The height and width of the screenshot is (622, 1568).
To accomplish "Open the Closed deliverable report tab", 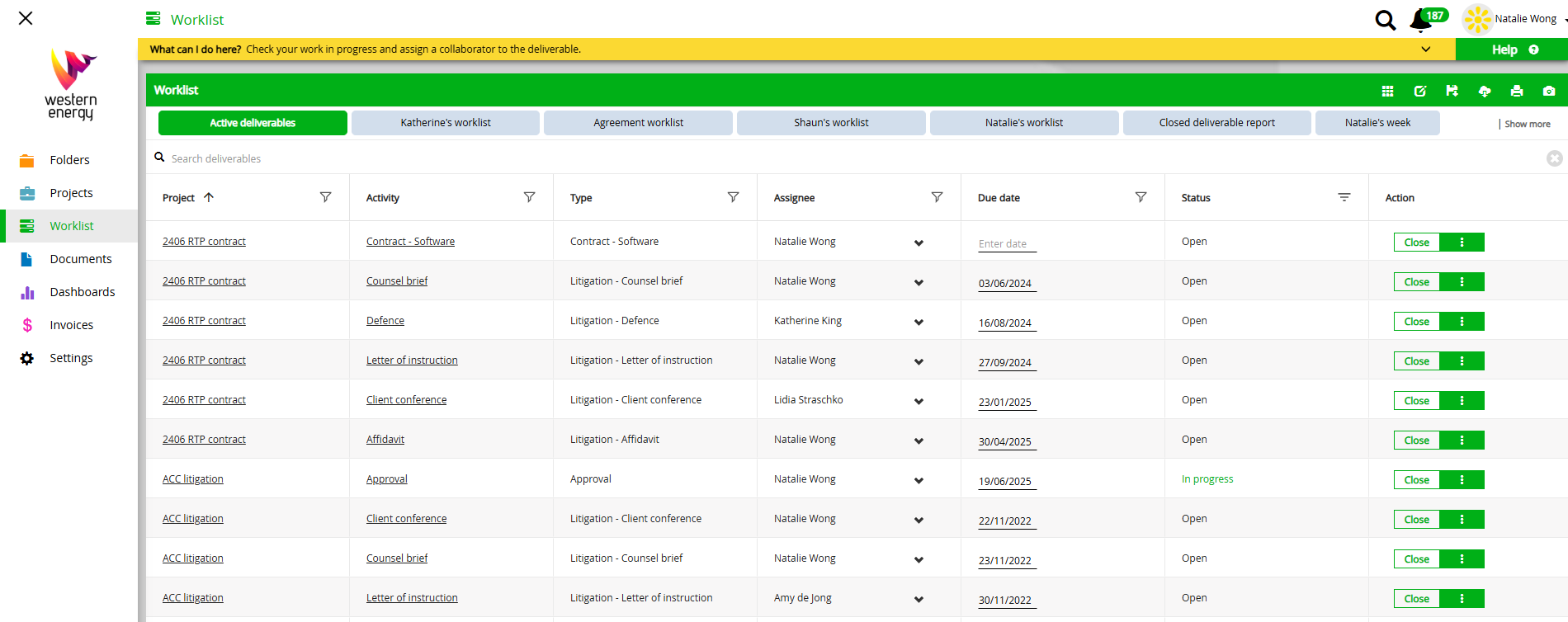I will tap(1216, 123).
